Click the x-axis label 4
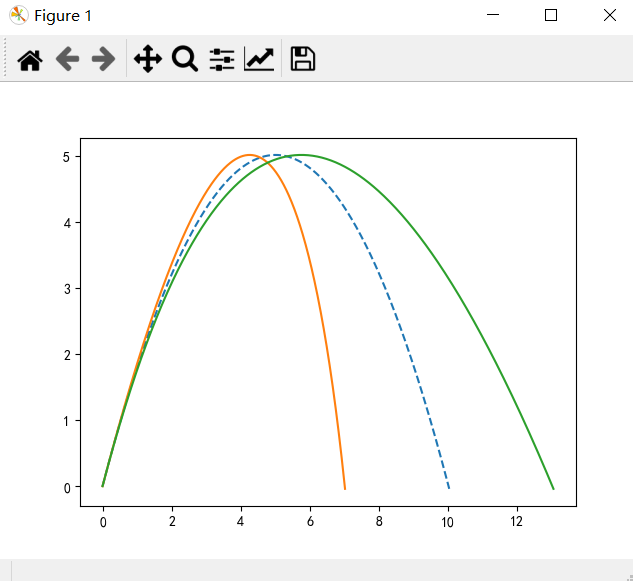Screen dimensions: 633x581 pyautogui.click(x=241, y=522)
